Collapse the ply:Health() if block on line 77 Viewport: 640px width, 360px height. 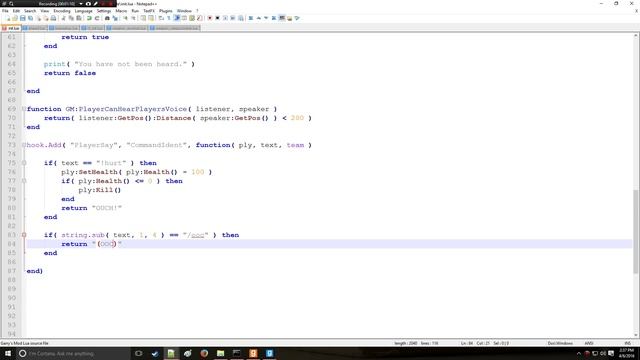(24, 181)
